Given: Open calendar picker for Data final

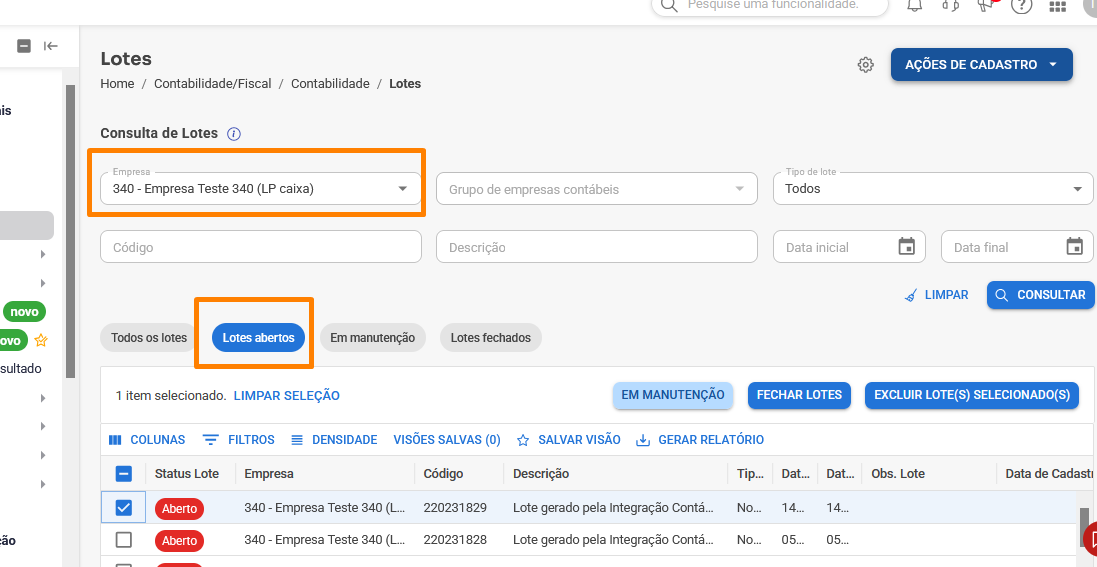Looking at the screenshot, I should click(1075, 246).
